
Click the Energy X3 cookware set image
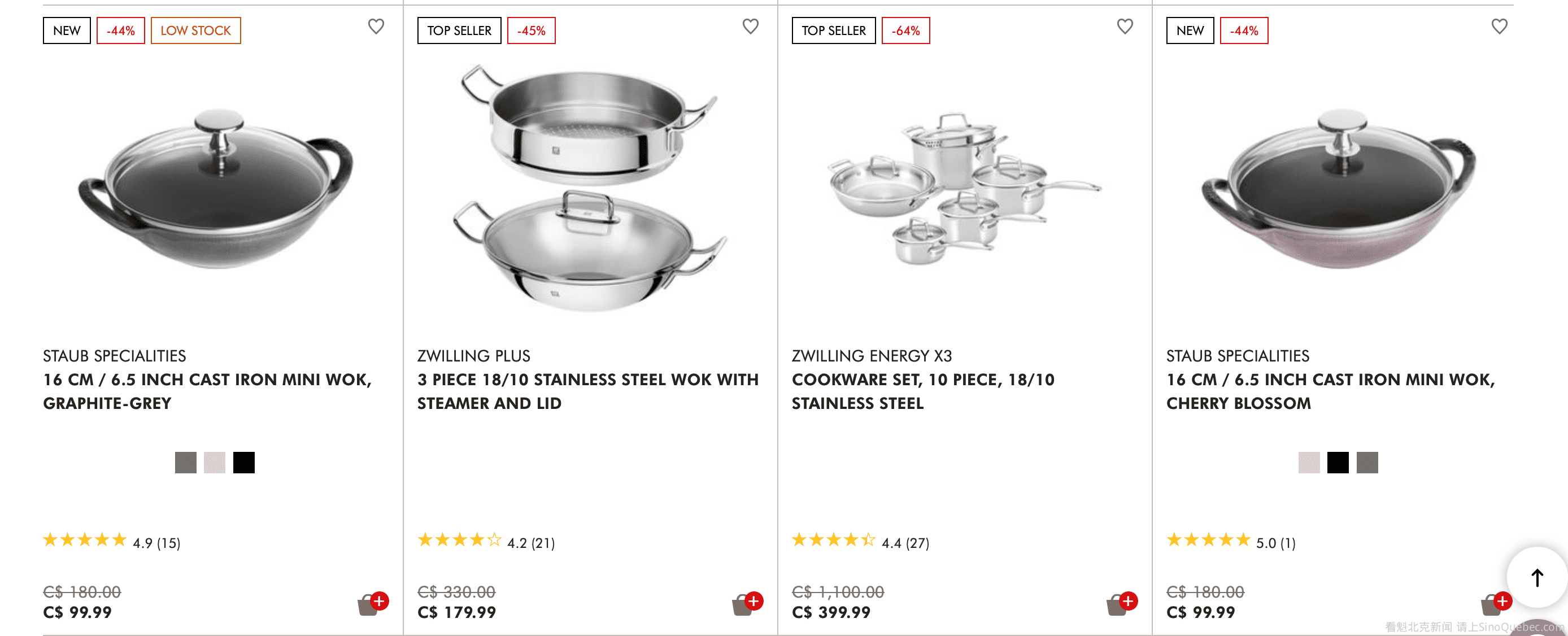tap(964, 189)
